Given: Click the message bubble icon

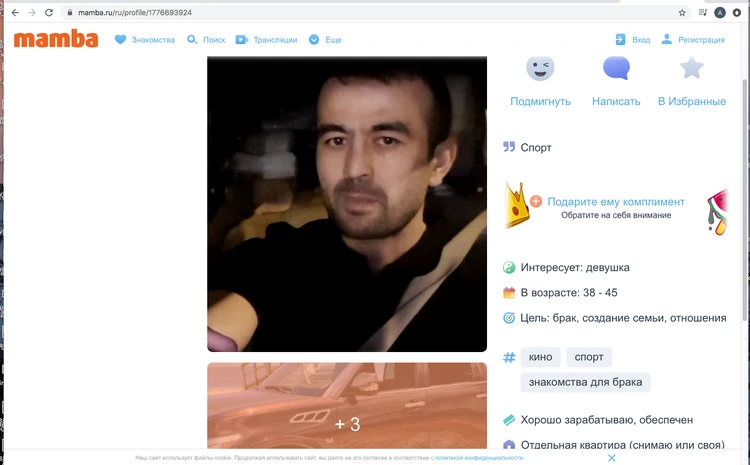Looking at the screenshot, I should (616, 68).
